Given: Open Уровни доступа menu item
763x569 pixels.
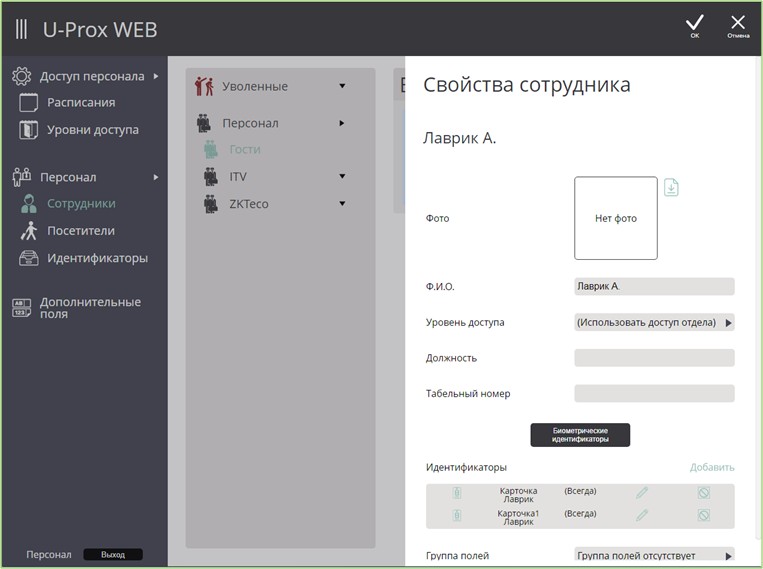Looking at the screenshot, I should [92, 130].
